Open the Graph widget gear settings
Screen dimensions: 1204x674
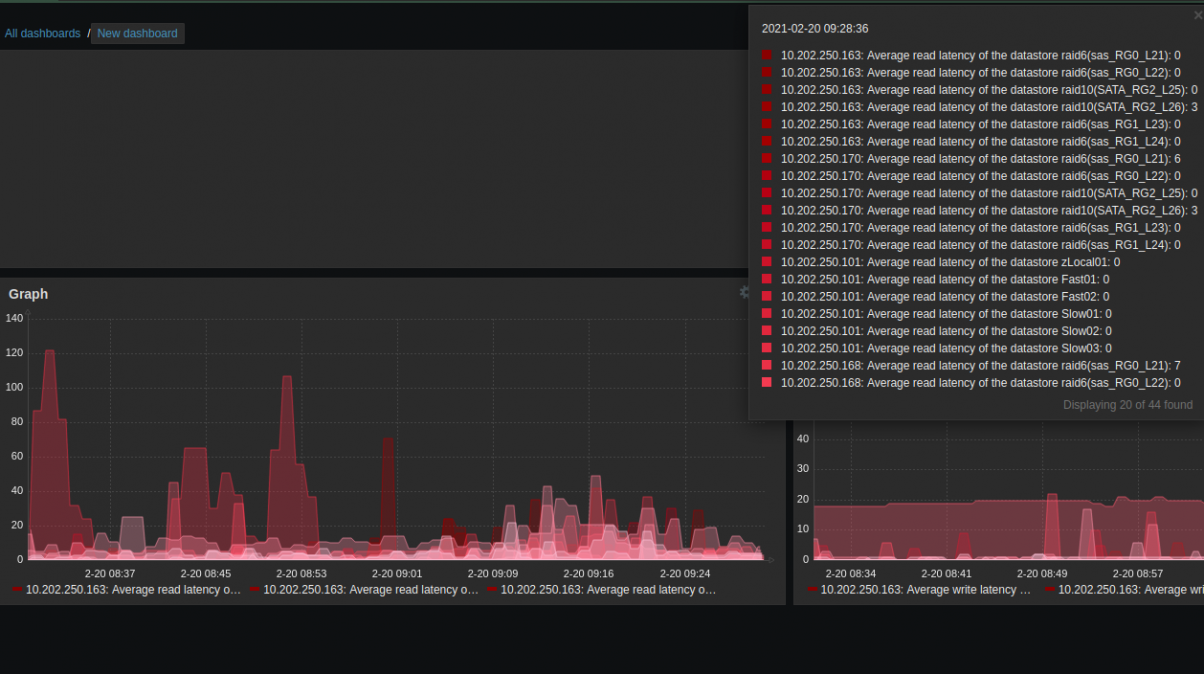point(744,293)
